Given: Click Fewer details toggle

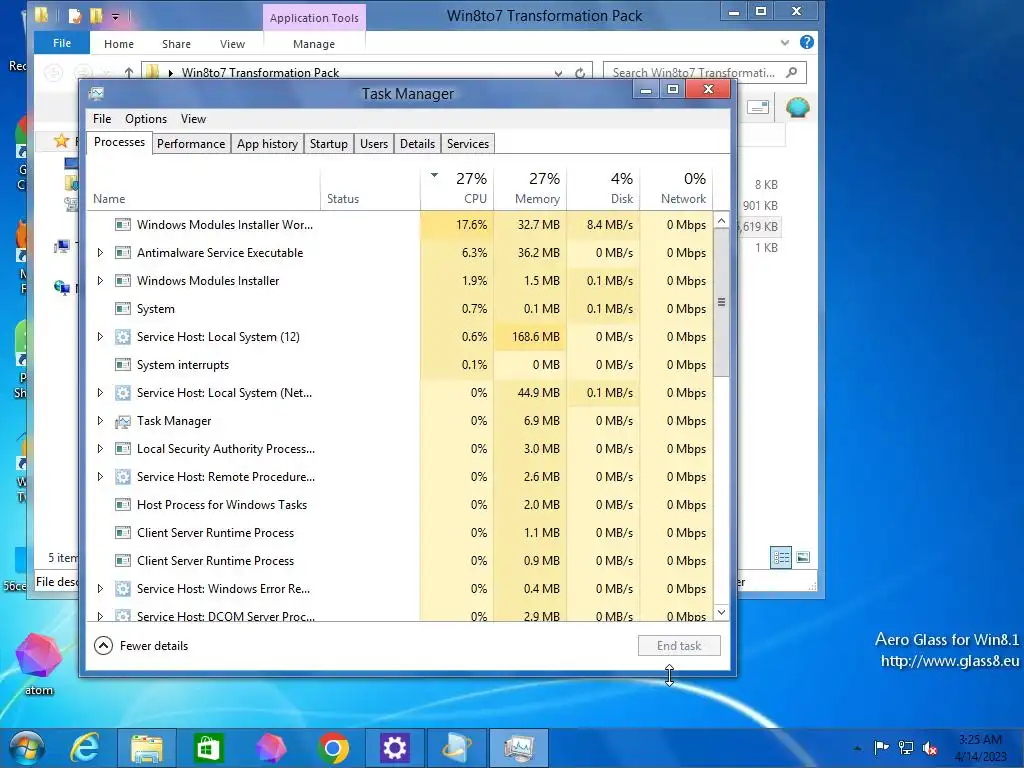Looking at the screenshot, I should click(141, 646).
